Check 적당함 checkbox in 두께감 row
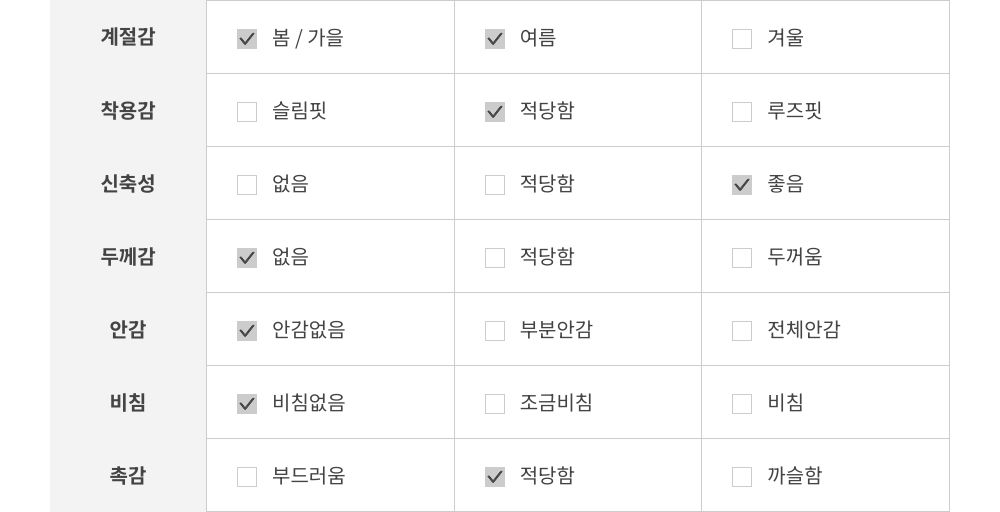The height and width of the screenshot is (512, 1000). (495, 258)
